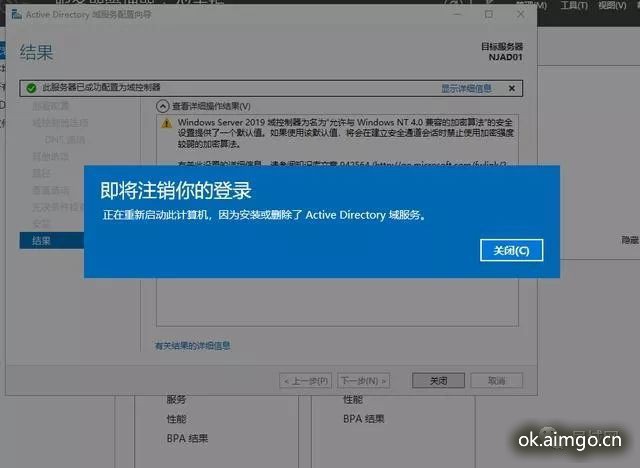This screenshot has width=640, height=468.
Task: Open the 视图(V) menu
Action: [612, 5]
